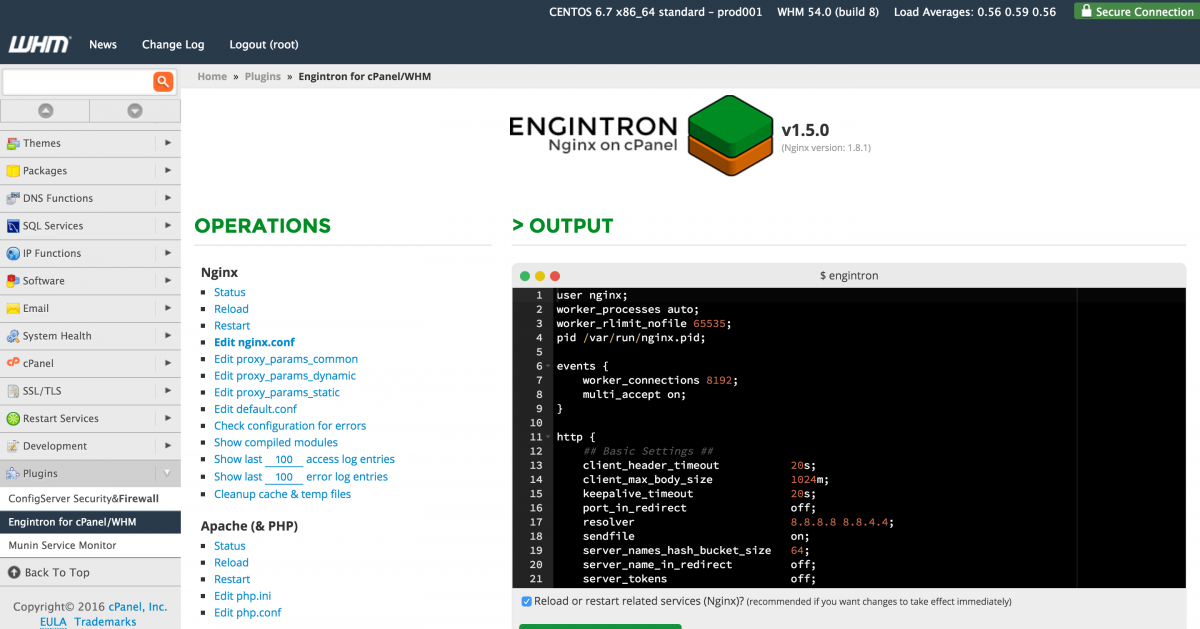Click the SQL Services sidebar icon
Screen dimensions: 1200x629
point(13,226)
